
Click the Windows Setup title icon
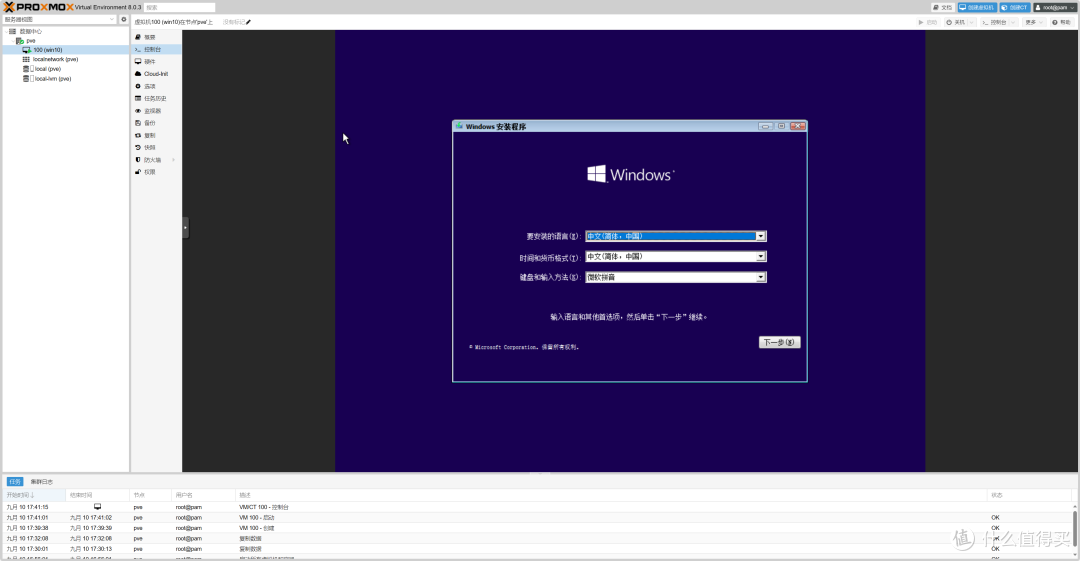(459, 126)
